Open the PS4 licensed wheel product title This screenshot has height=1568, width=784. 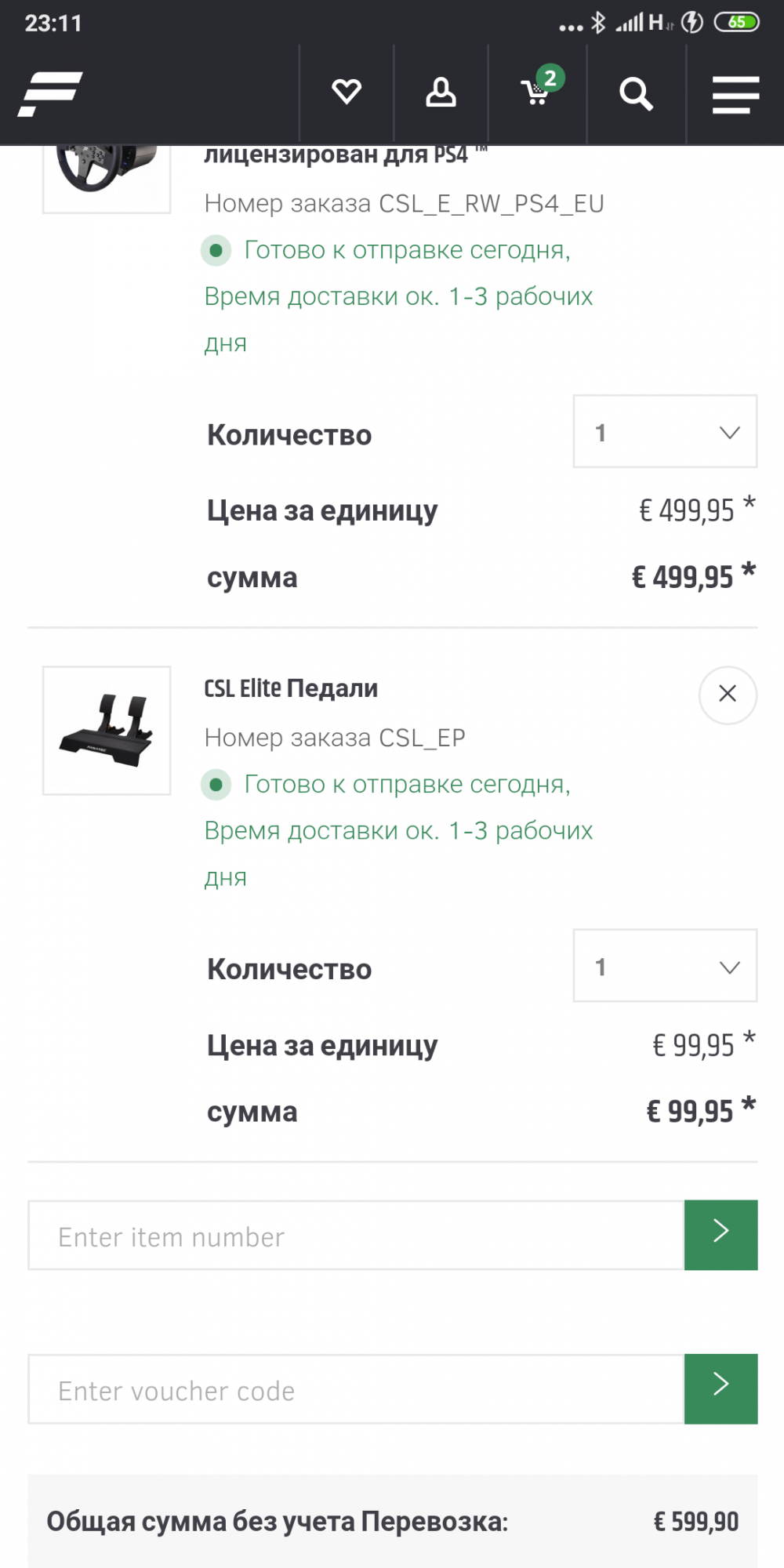click(x=336, y=155)
